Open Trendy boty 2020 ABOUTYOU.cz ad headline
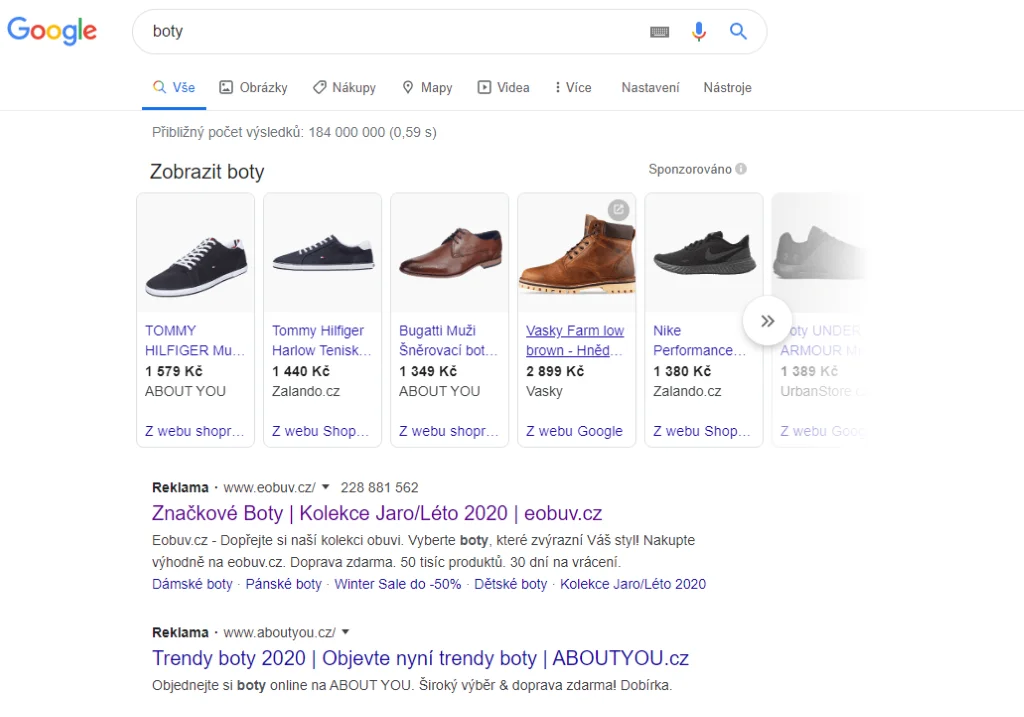This screenshot has width=1024, height=717. tap(420, 658)
